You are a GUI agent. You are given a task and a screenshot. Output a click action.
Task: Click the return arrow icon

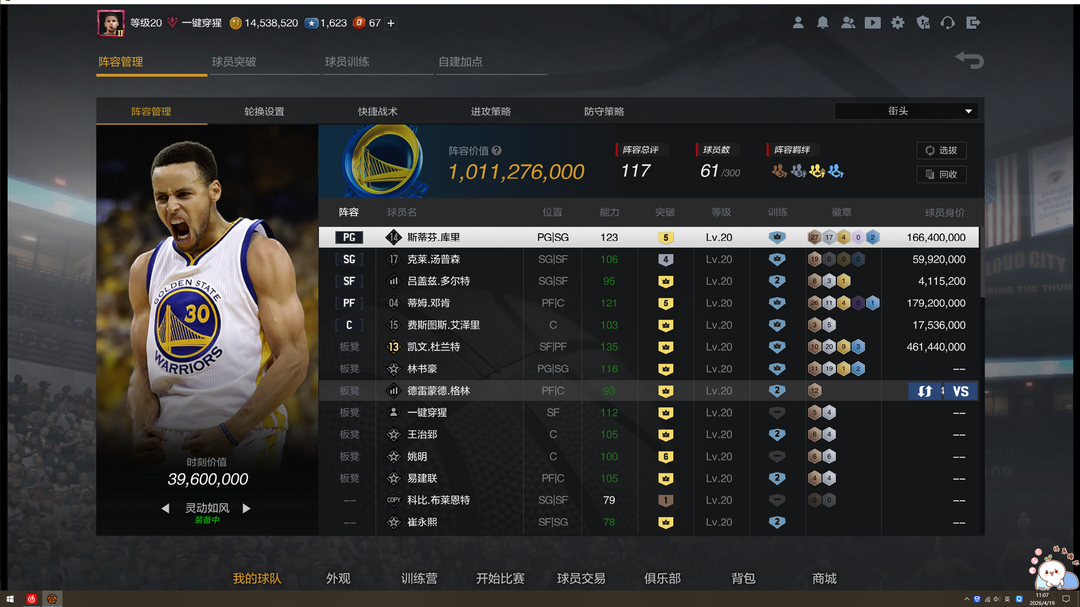968,61
